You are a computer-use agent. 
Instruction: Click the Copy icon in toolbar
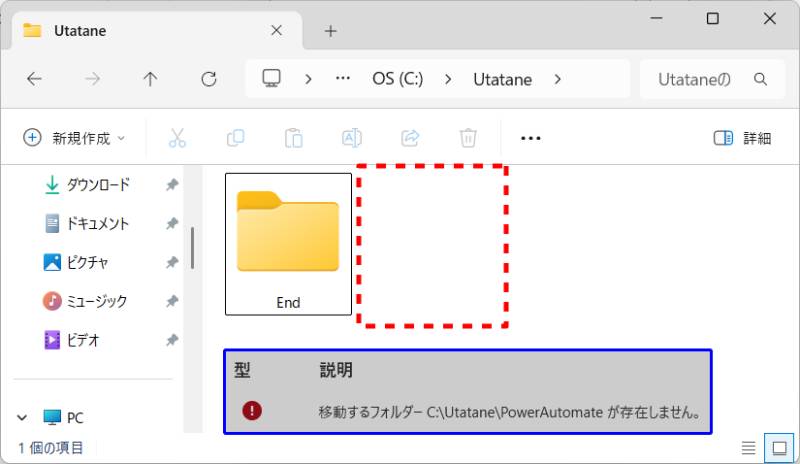click(x=235, y=138)
